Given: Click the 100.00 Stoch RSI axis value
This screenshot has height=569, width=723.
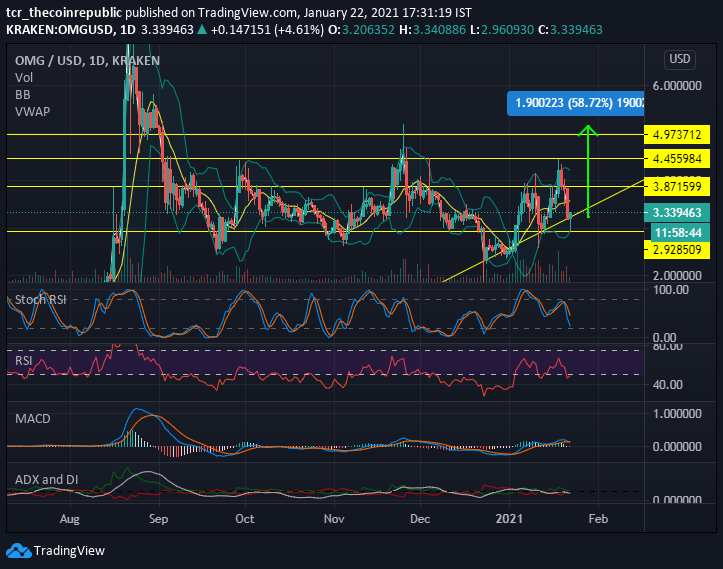Looking at the screenshot, I should (671, 290).
